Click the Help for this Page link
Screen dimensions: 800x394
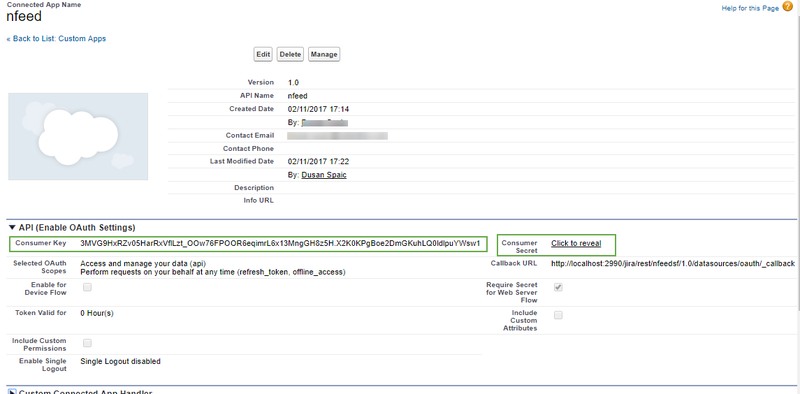(750, 8)
